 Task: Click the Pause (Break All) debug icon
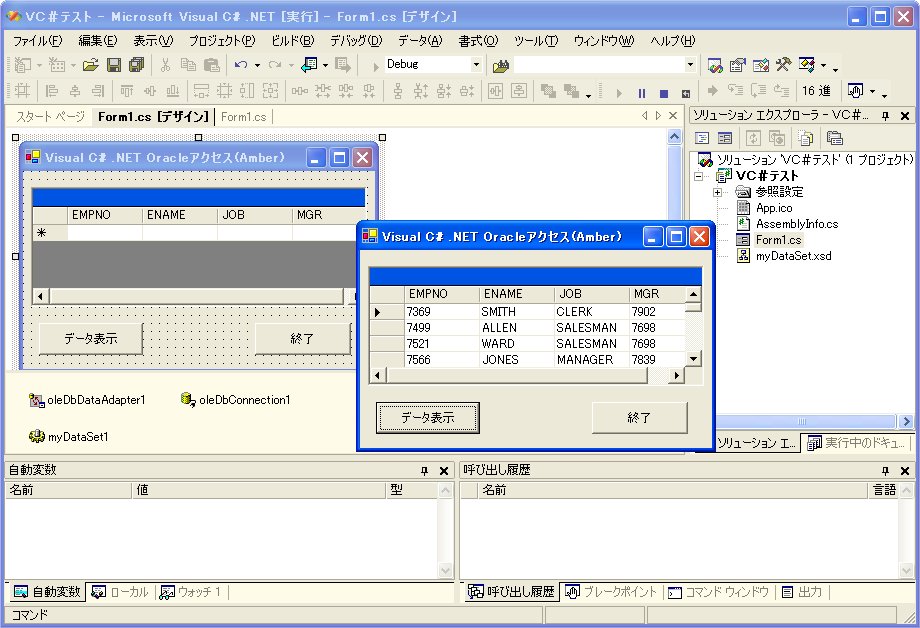[x=642, y=93]
